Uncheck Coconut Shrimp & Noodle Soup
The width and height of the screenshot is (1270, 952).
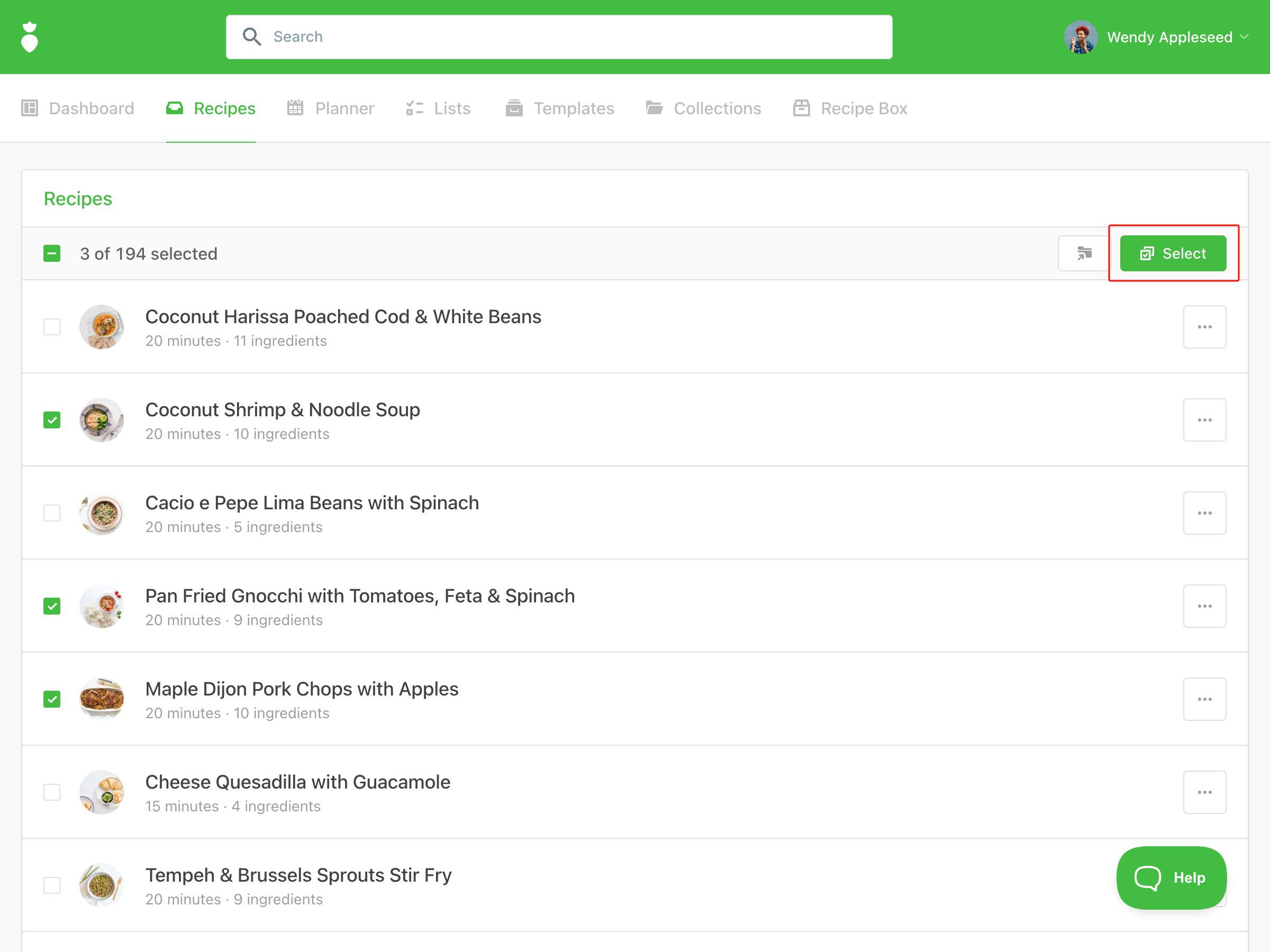(52, 420)
